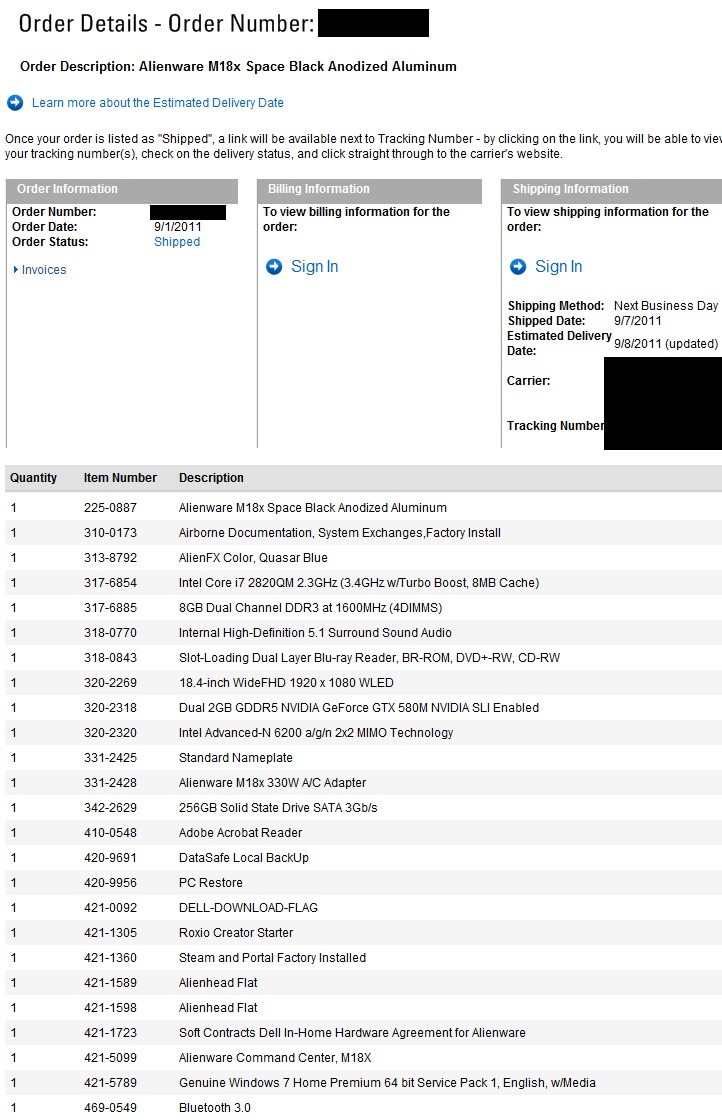This screenshot has width=722, height=1120.
Task: Click Dual 2GB GDDR5 NVIDIA GeForce row
Action: coord(363,708)
